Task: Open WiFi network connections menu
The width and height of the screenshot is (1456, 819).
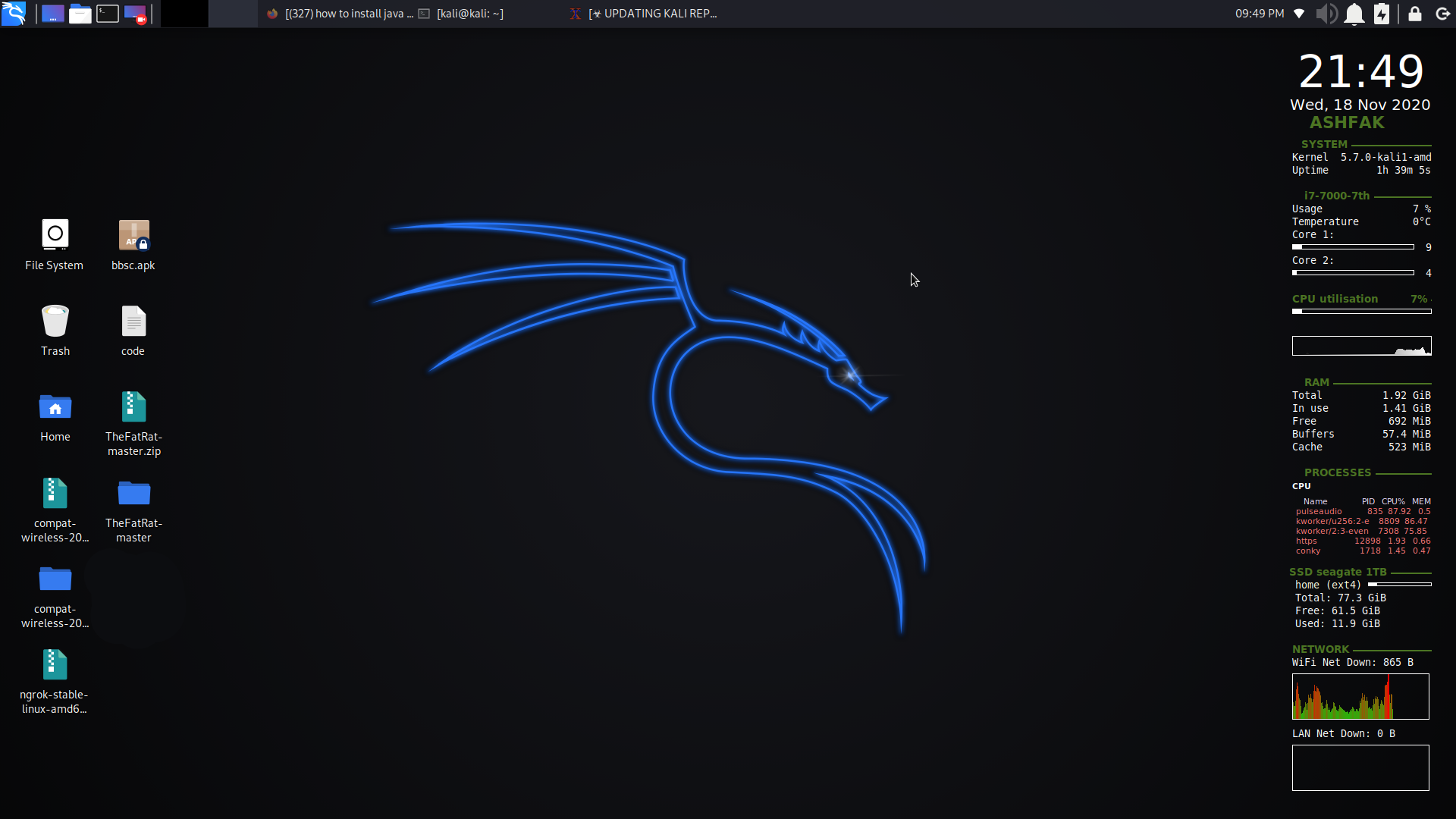Action: coord(1299,14)
